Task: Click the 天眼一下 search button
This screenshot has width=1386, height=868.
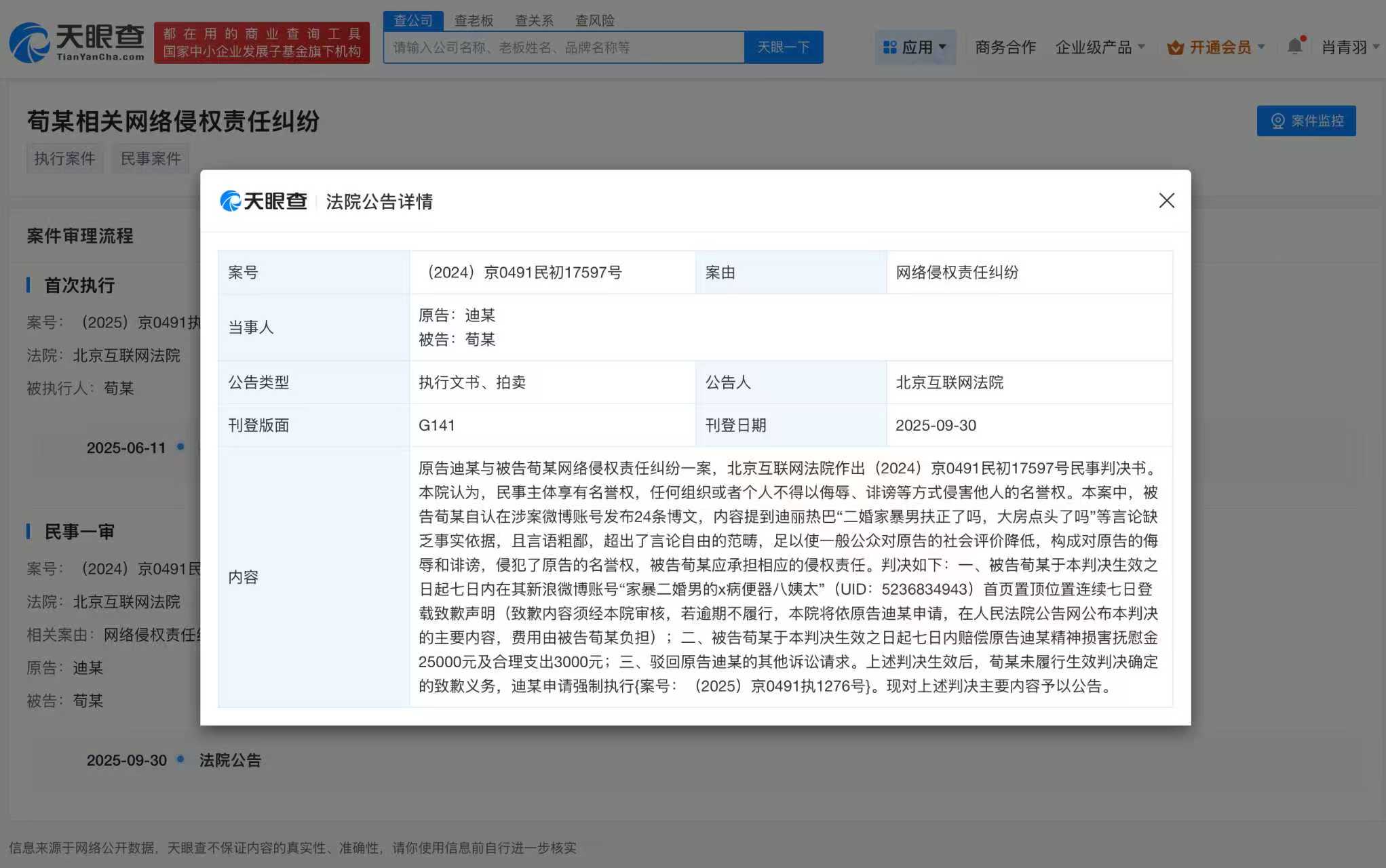Action: click(x=783, y=47)
